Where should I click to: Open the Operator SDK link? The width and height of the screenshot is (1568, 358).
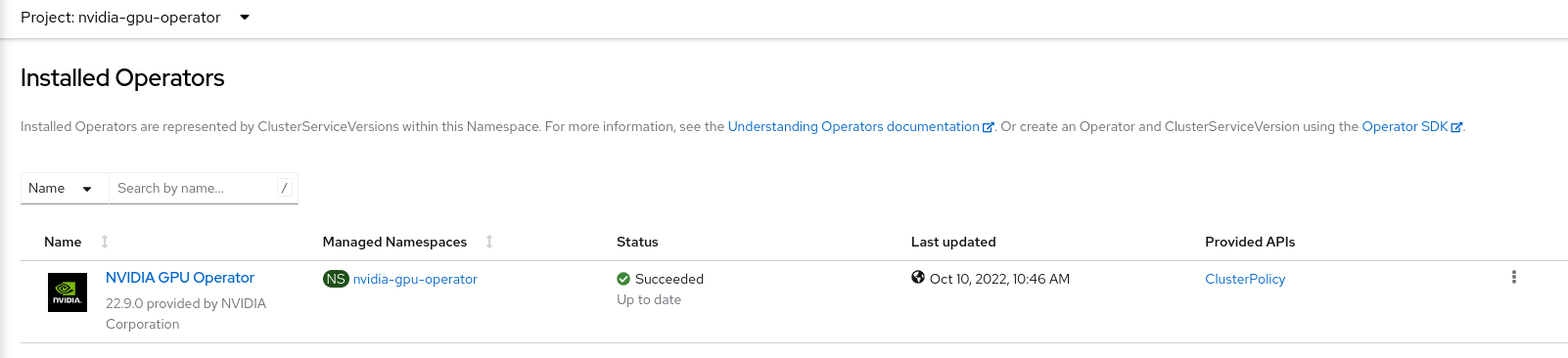[1405, 126]
